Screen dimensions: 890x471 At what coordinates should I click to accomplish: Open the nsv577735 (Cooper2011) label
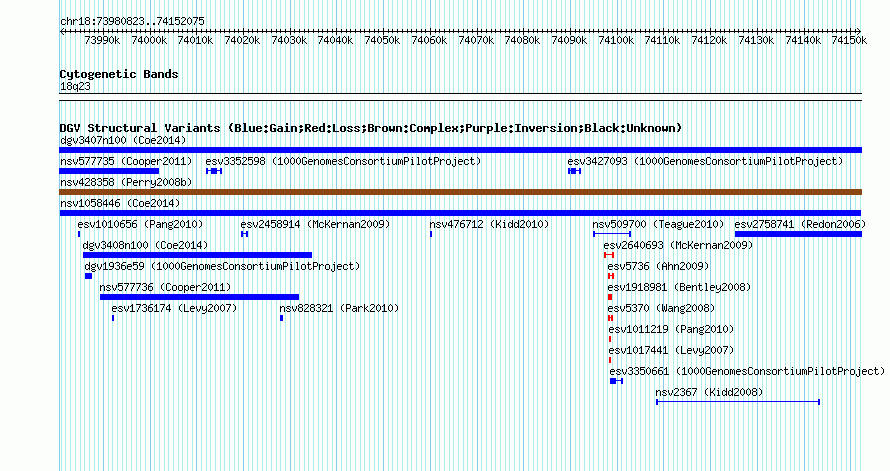point(126,161)
